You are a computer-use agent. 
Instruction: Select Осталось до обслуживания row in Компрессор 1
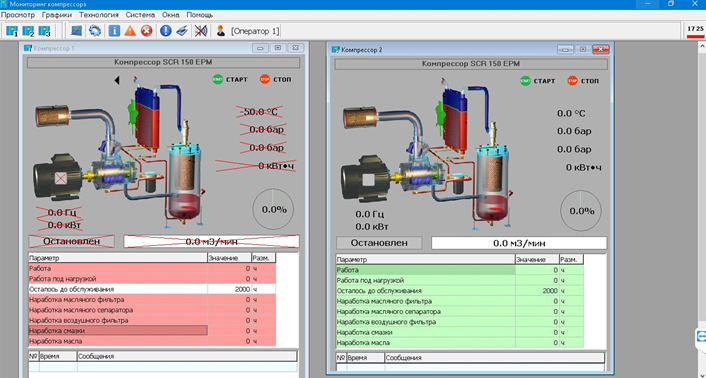click(152, 289)
